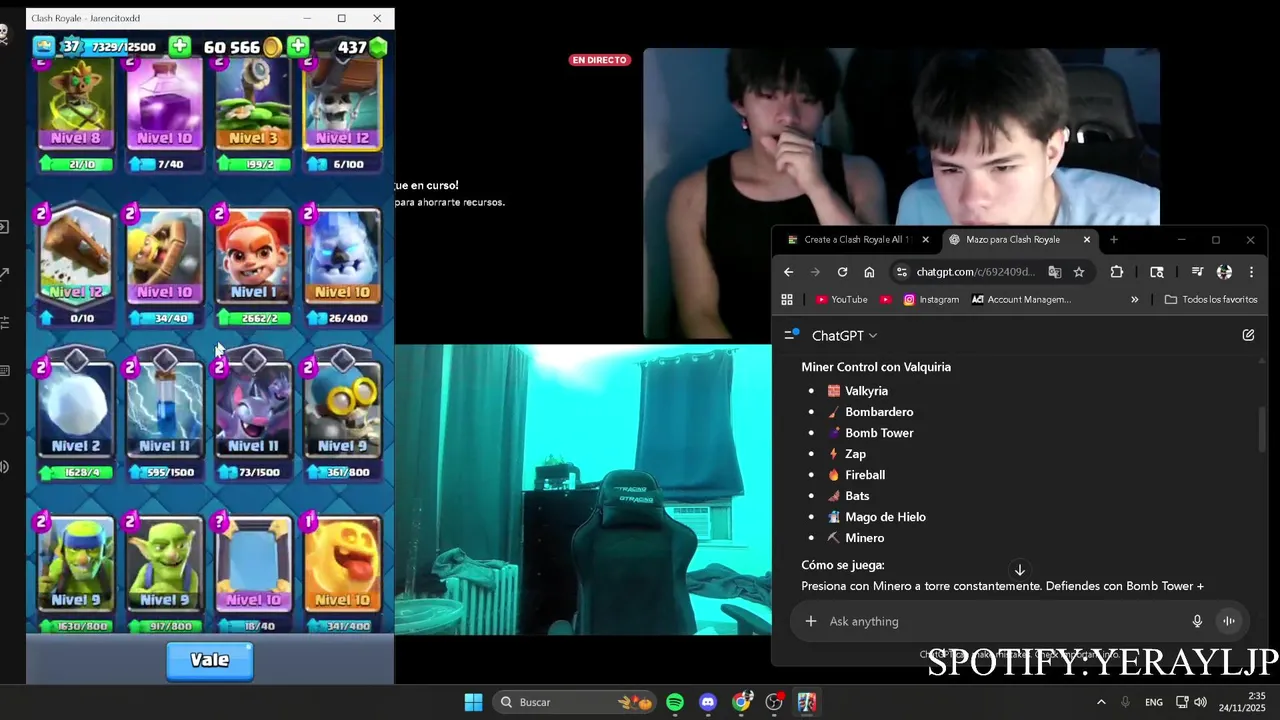1280x720 pixels.
Task: Click the Vale button
Action: [210, 660]
